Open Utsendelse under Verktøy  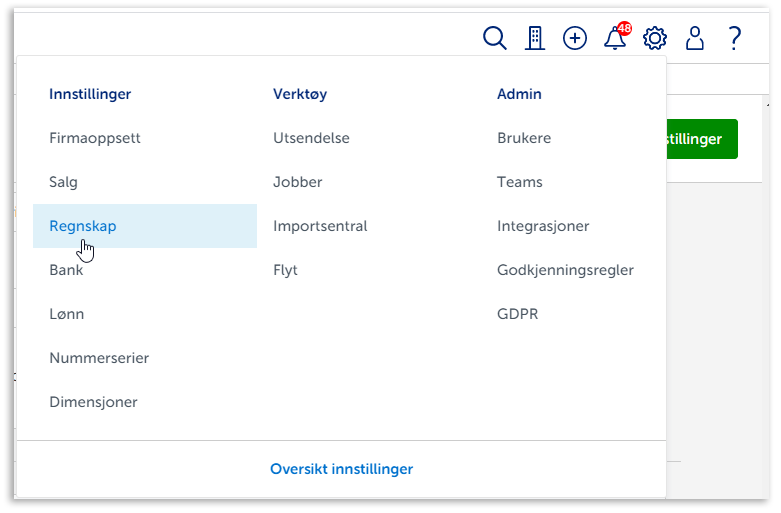pyautogui.click(x=311, y=138)
